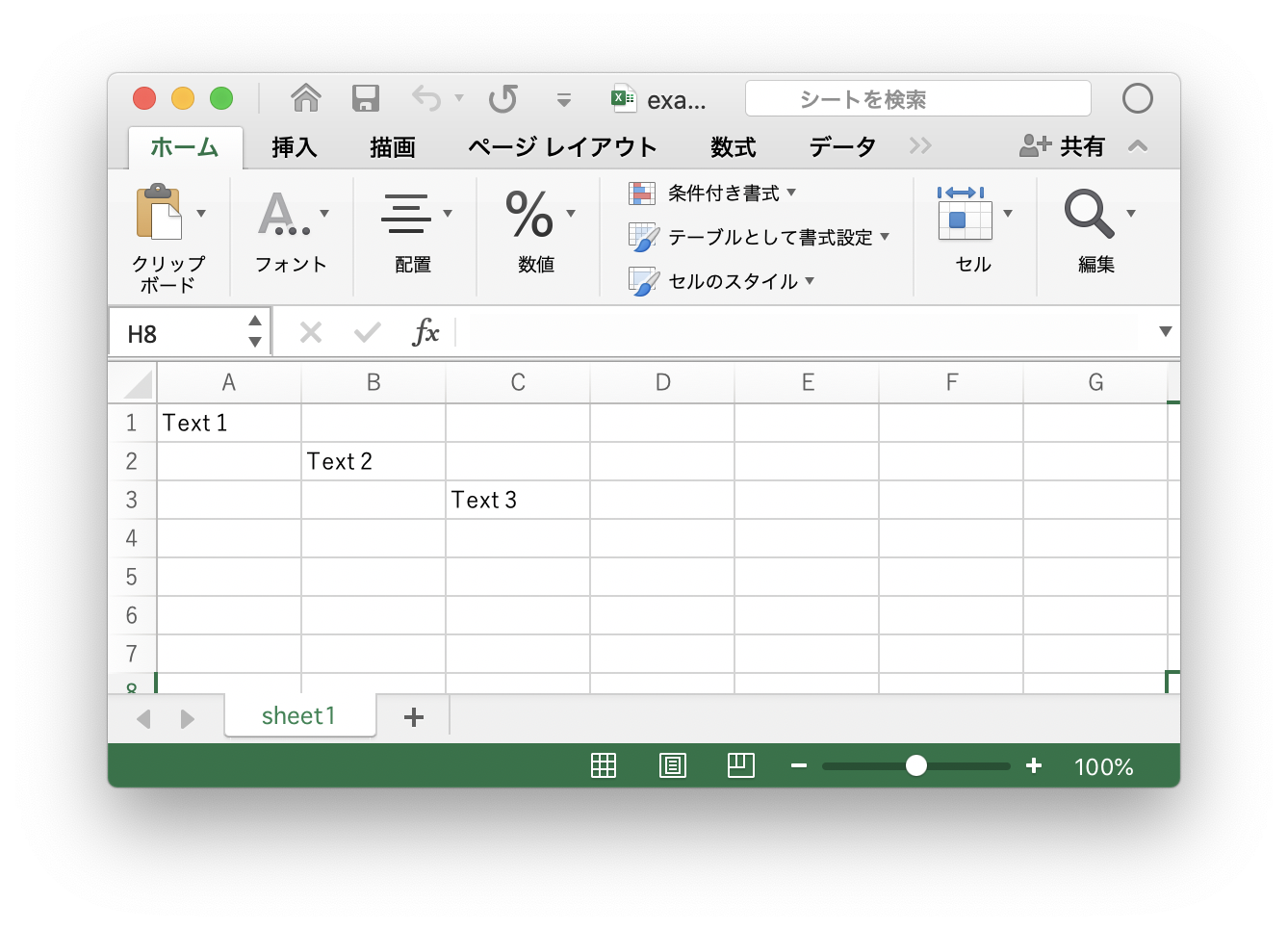The height and width of the screenshot is (930, 1288).
Task: Open the セルのスタイル dropdown
Action: pos(735,281)
